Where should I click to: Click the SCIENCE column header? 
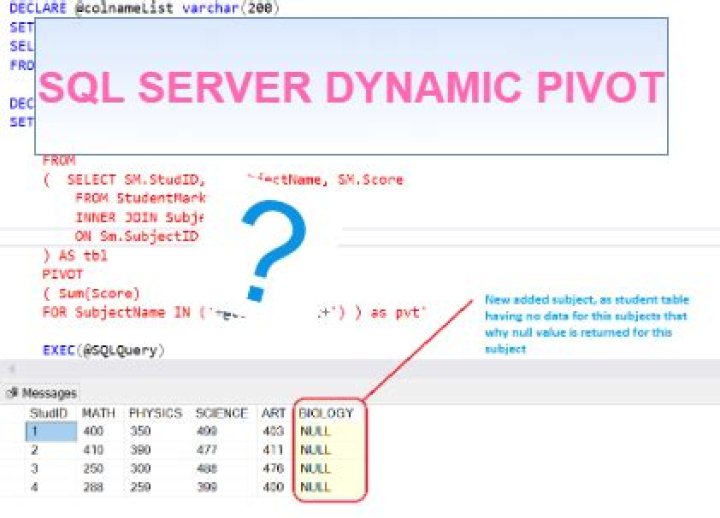(221, 413)
